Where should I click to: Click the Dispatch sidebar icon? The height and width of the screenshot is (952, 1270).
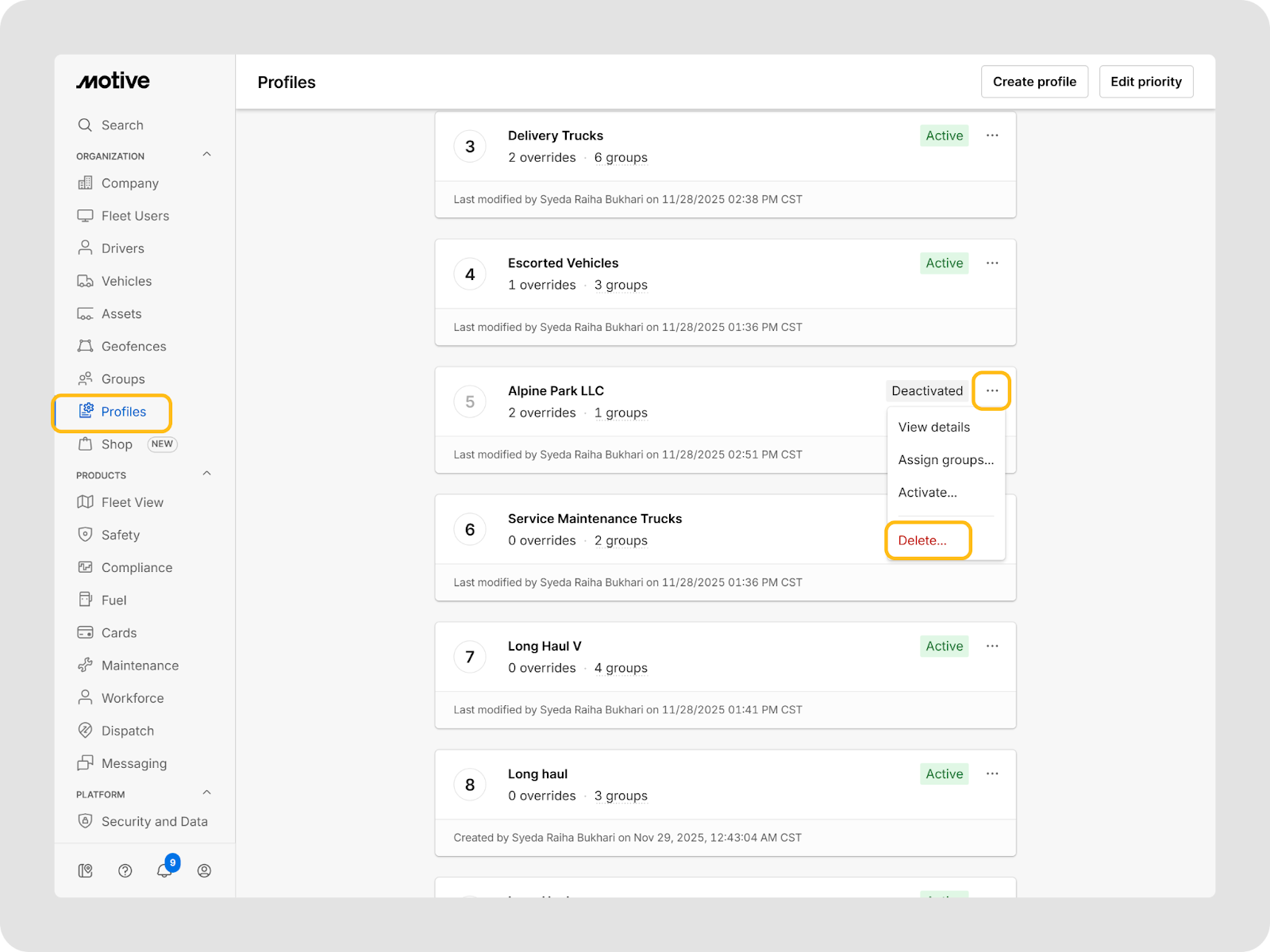[x=85, y=731]
